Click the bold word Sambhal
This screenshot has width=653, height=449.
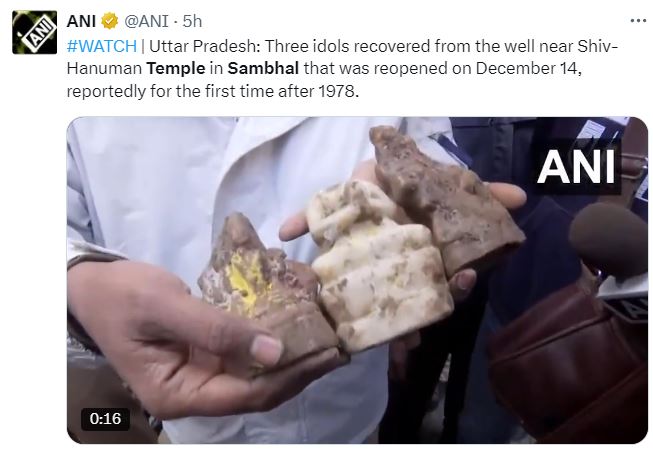(x=263, y=68)
